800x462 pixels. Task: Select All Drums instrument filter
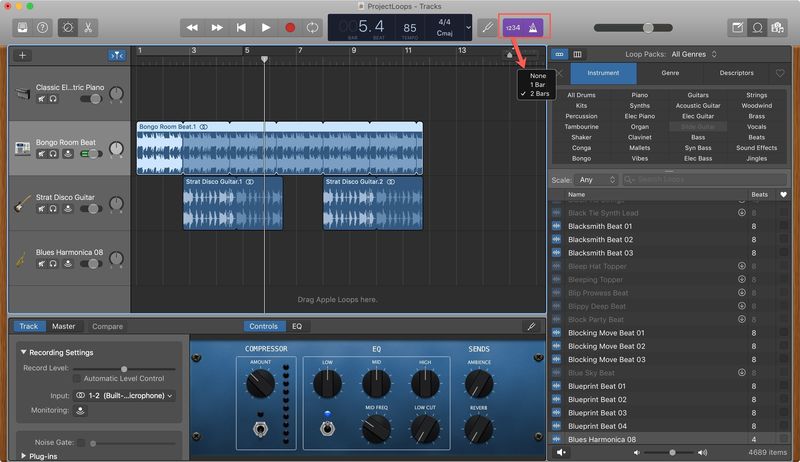tap(581, 95)
